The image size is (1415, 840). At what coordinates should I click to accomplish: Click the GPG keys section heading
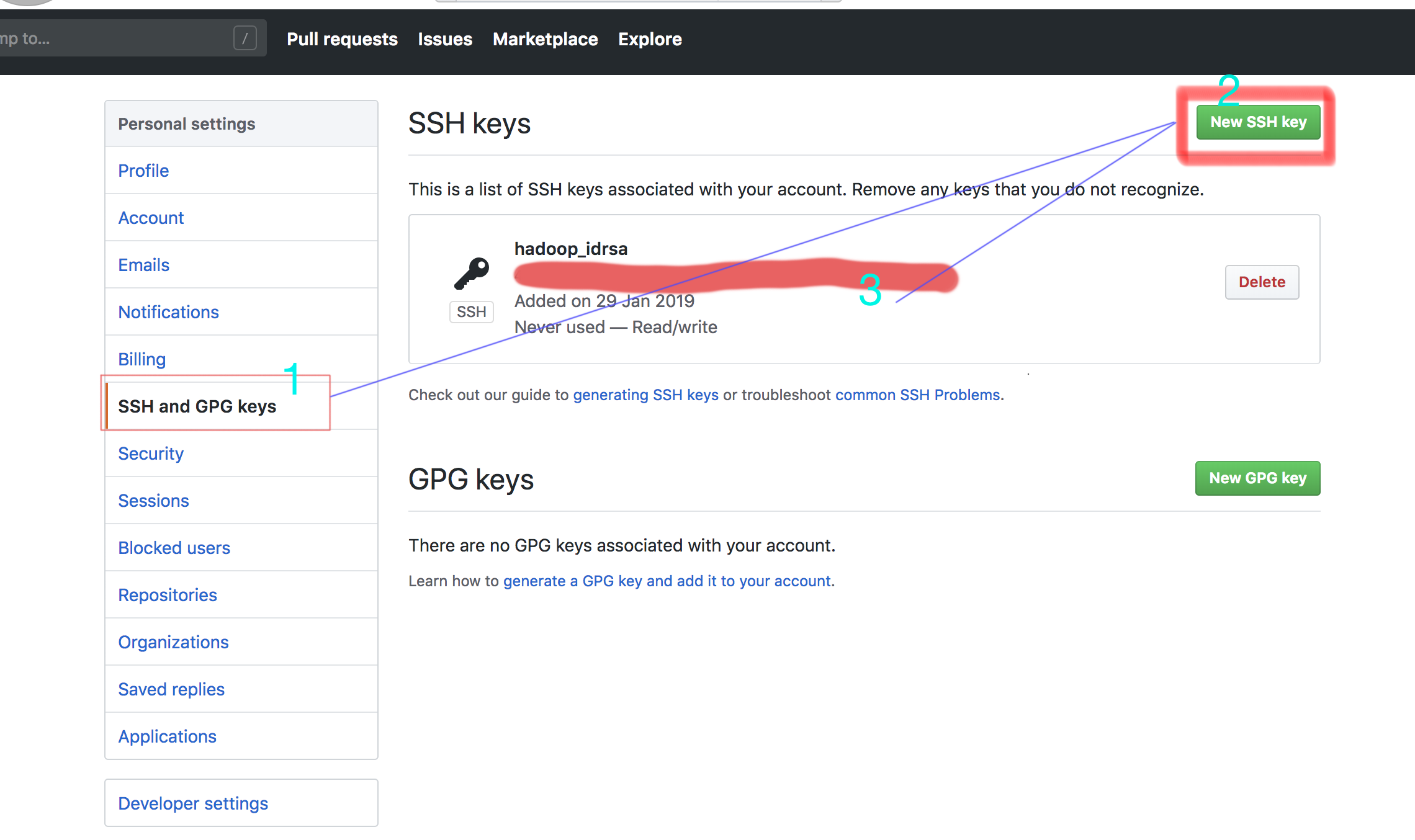[471, 480]
